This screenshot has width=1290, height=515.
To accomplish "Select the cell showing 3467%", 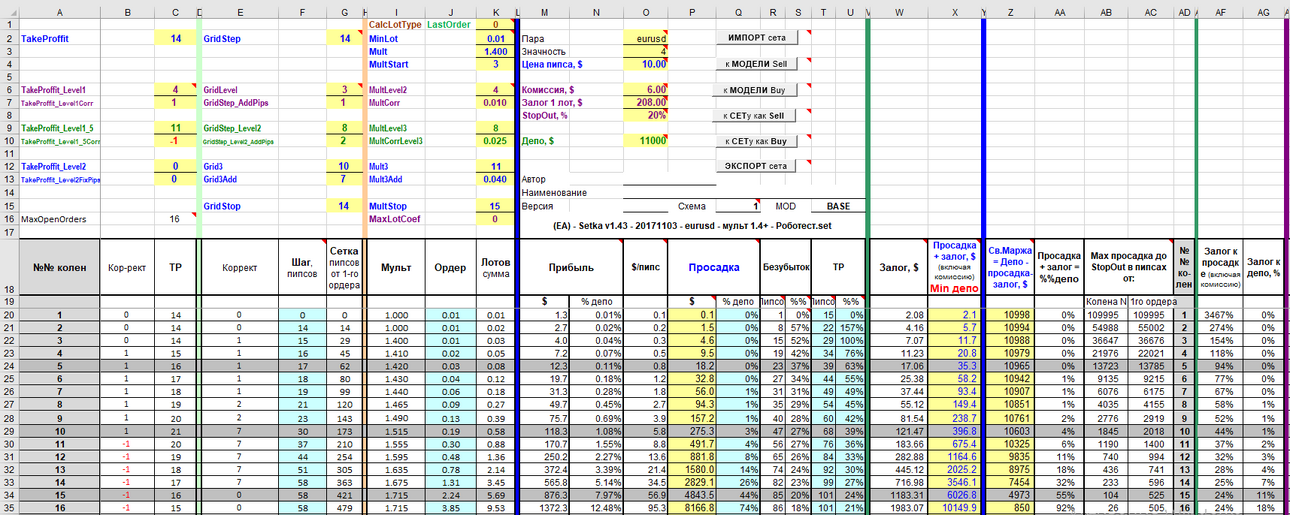I will 1220,314.
